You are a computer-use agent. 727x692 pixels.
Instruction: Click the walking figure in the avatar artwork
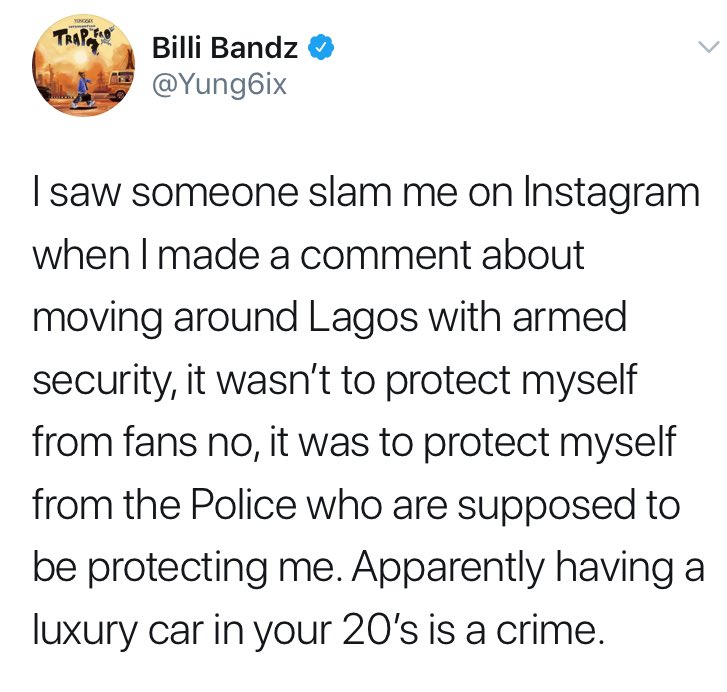click(84, 89)
